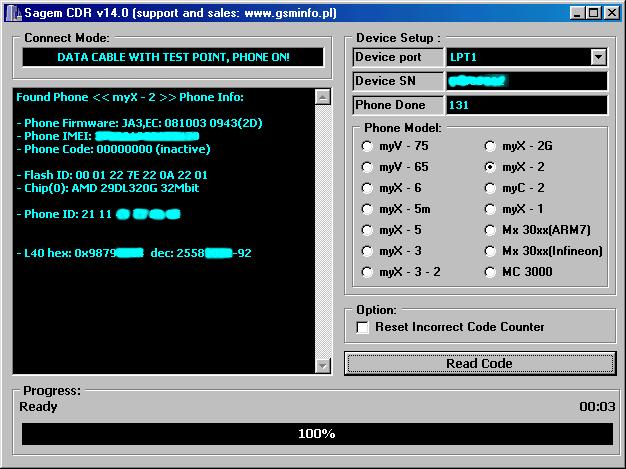Open the Device port LPT1 dropdown arrow
Viewport: 626px width, 469px height.
point(598,57)
